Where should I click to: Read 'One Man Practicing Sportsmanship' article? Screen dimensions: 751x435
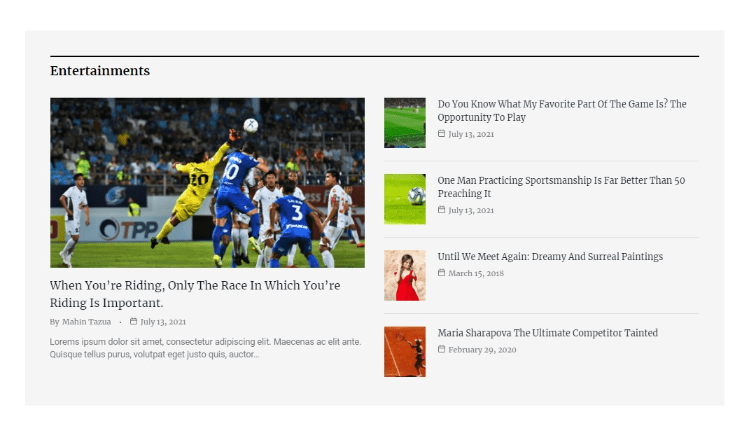pyautogui.click(x=560, y=187)
